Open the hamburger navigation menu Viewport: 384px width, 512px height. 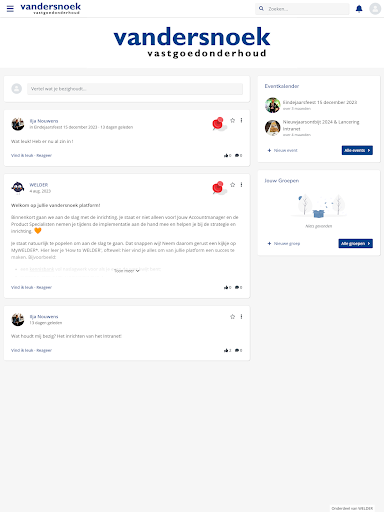10,9
